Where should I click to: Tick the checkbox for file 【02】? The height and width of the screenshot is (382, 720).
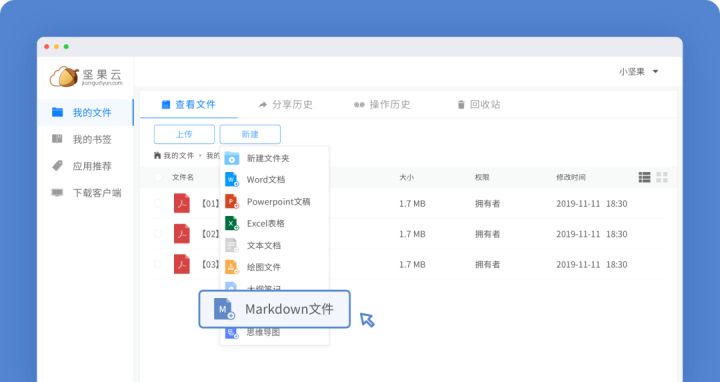click(x=158, y=234)
